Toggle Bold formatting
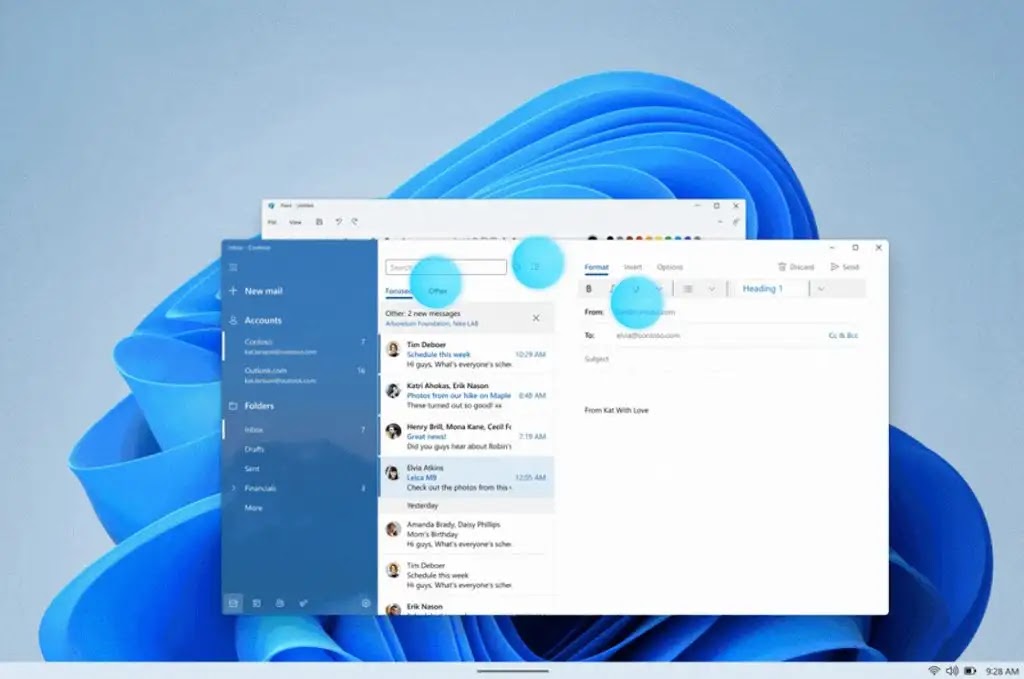The image size is (1024, 679). point(589,289)
